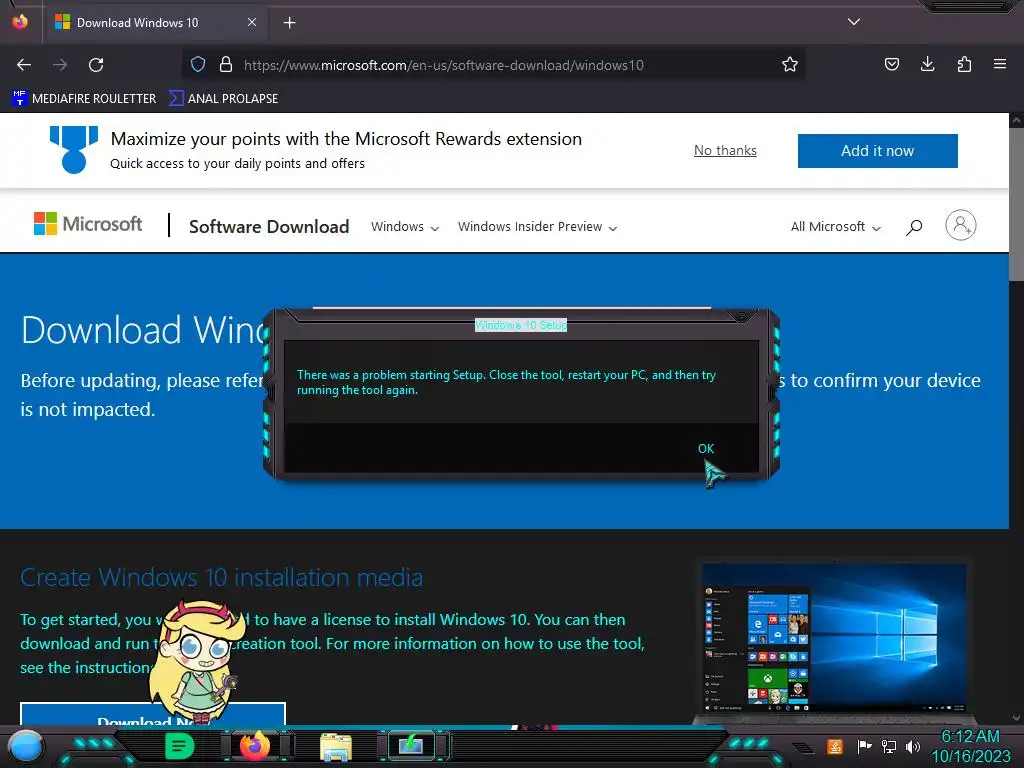Click the browser forward arrow
The width and height of the screenshot is (1024, 768).
[60, 65]
